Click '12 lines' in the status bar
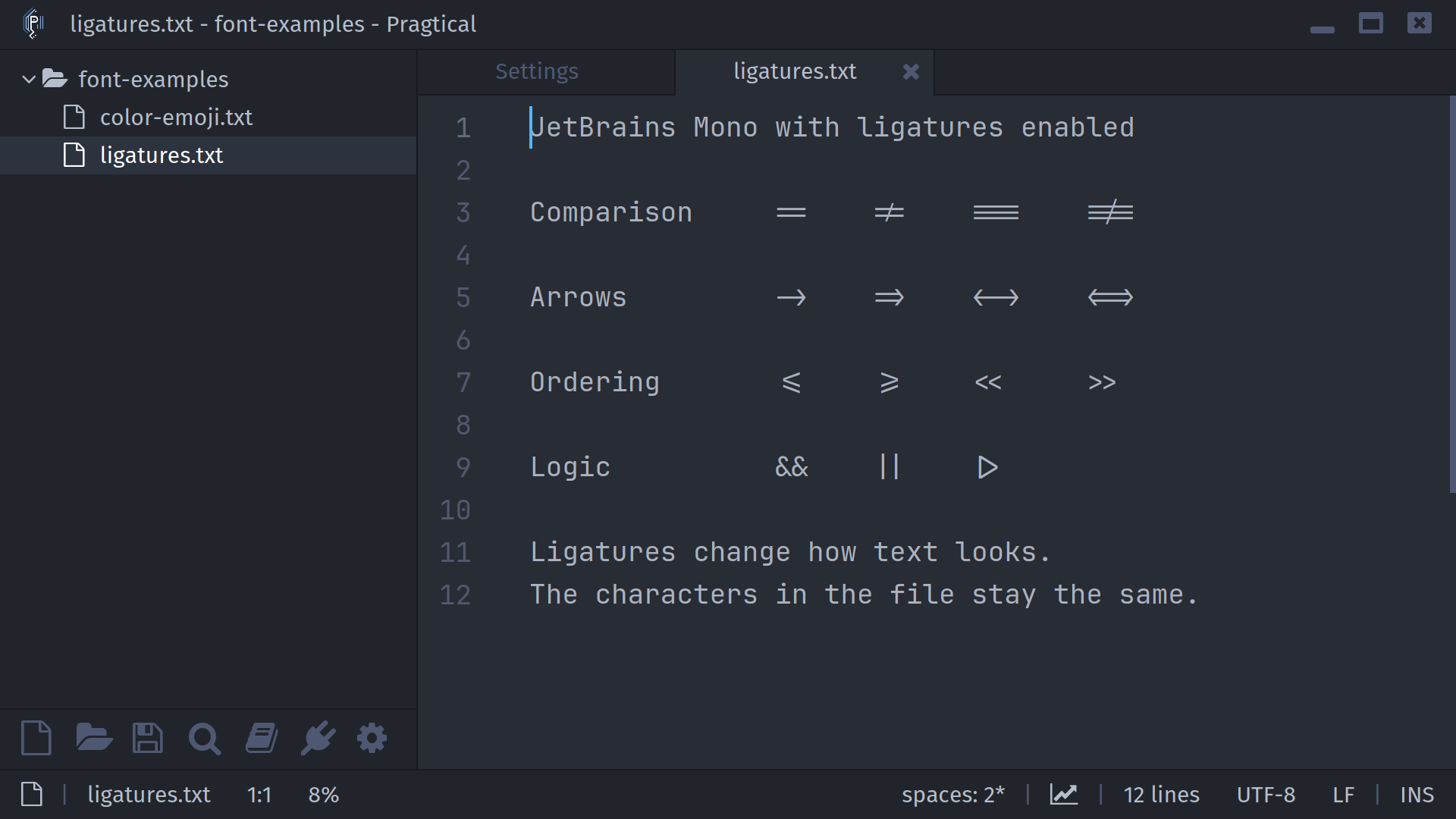 coord(1162,794)
